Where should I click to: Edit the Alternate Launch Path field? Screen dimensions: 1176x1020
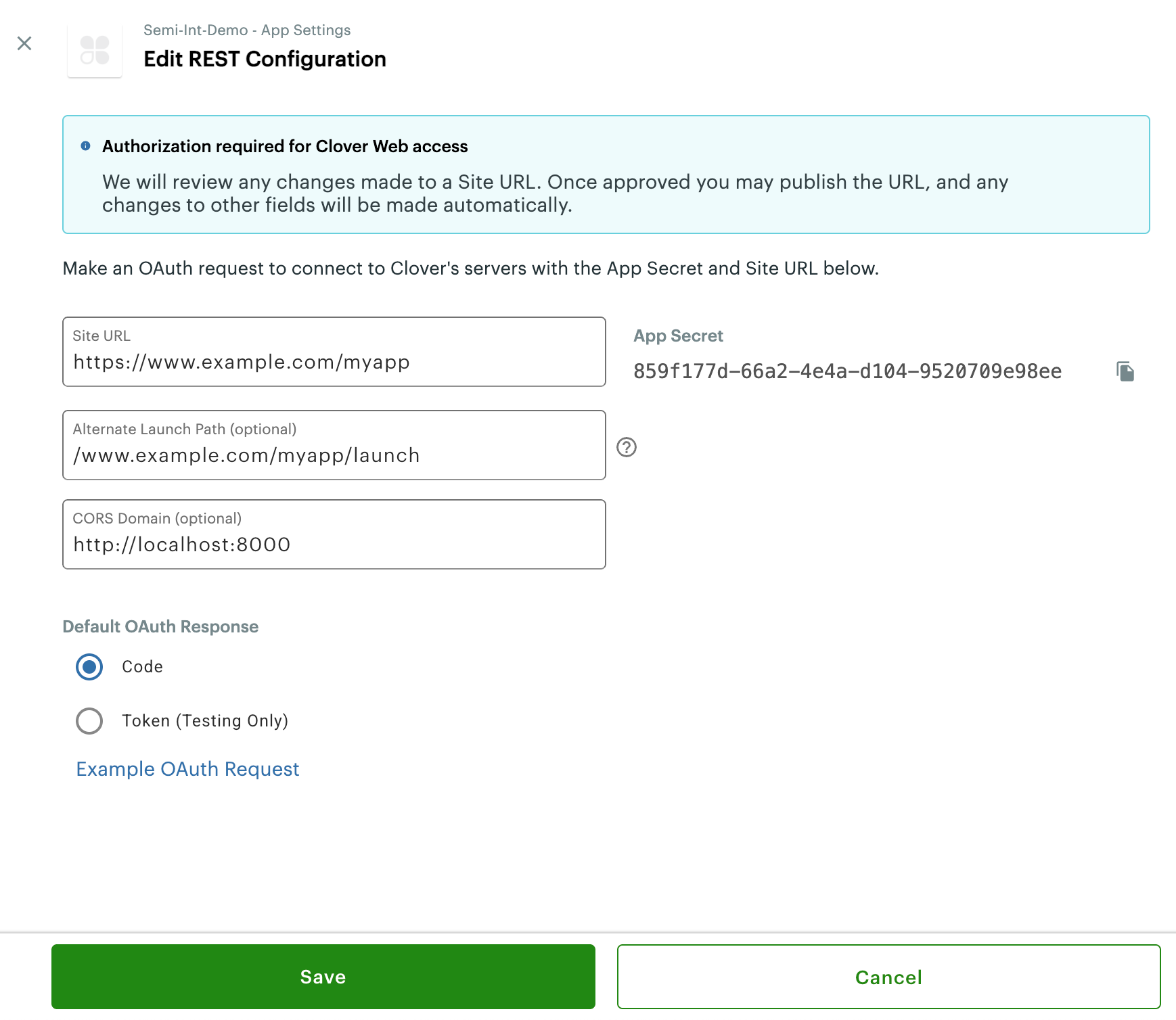tap(334, 445)
